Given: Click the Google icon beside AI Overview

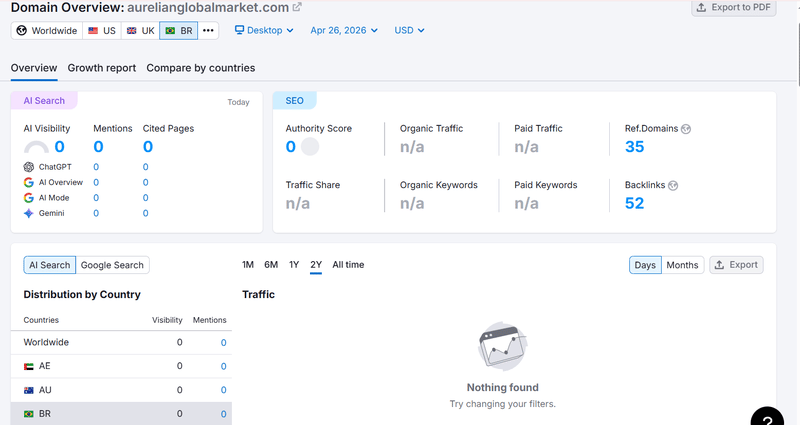Looking at the screenshot, I should click(x=29, y=182).
